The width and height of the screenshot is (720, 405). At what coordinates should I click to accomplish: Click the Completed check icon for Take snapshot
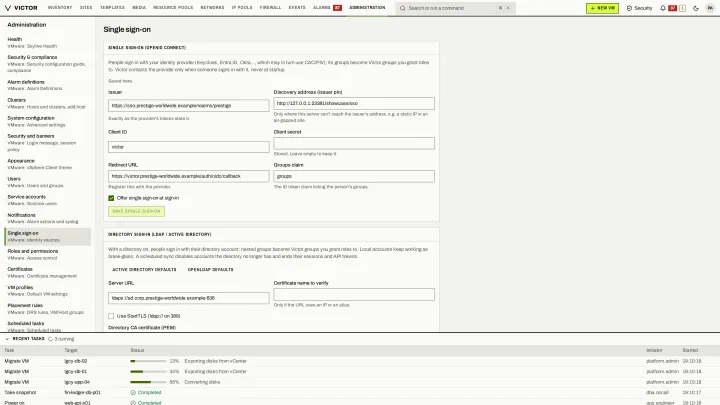click(133, 393)
